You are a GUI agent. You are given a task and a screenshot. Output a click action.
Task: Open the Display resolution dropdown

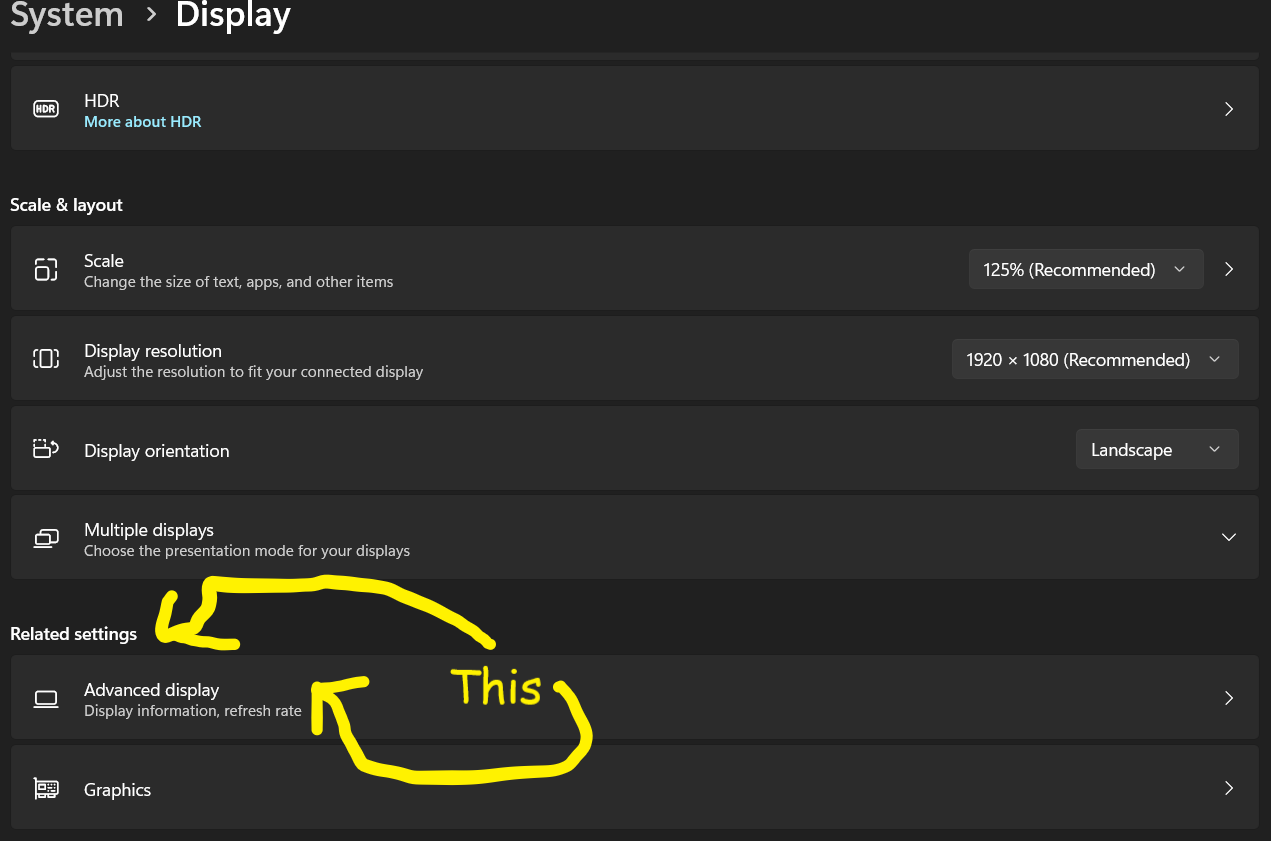[1095, 360]
